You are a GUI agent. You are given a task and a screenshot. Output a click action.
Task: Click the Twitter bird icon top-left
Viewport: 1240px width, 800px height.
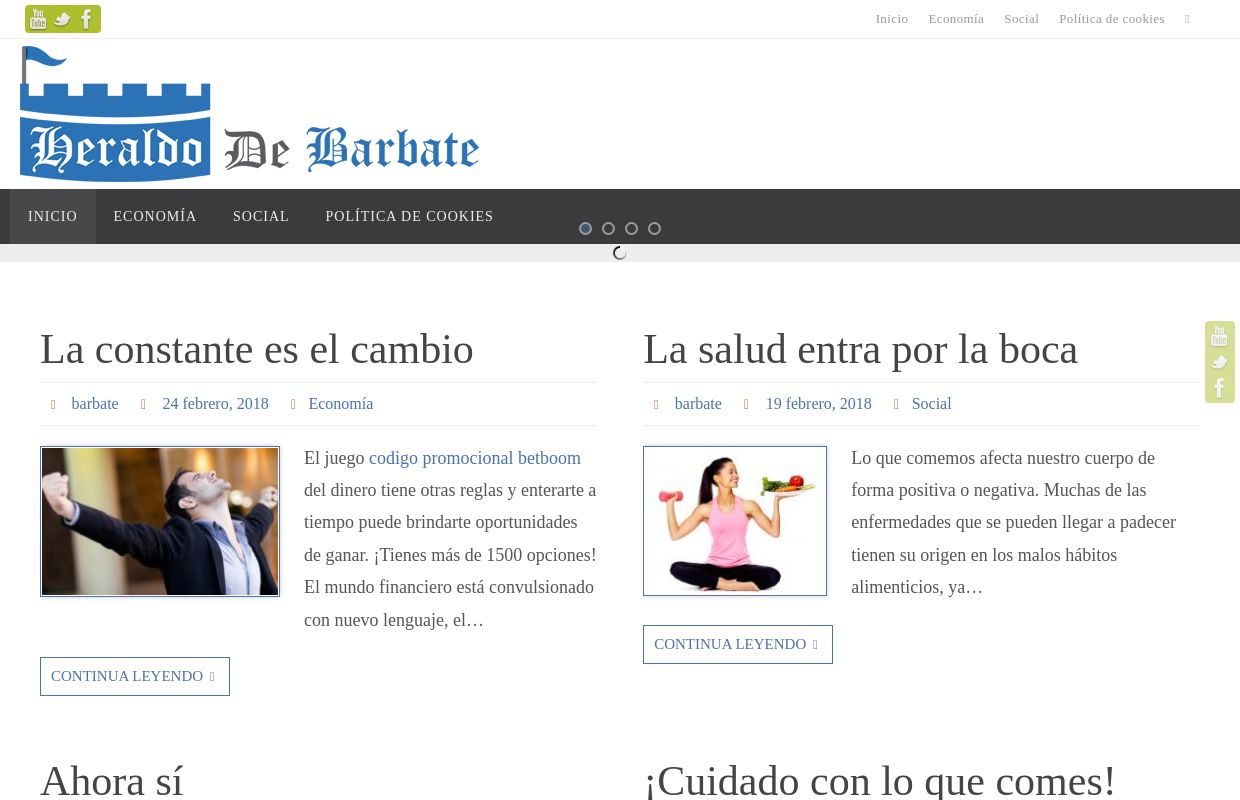tap(62, 18)
